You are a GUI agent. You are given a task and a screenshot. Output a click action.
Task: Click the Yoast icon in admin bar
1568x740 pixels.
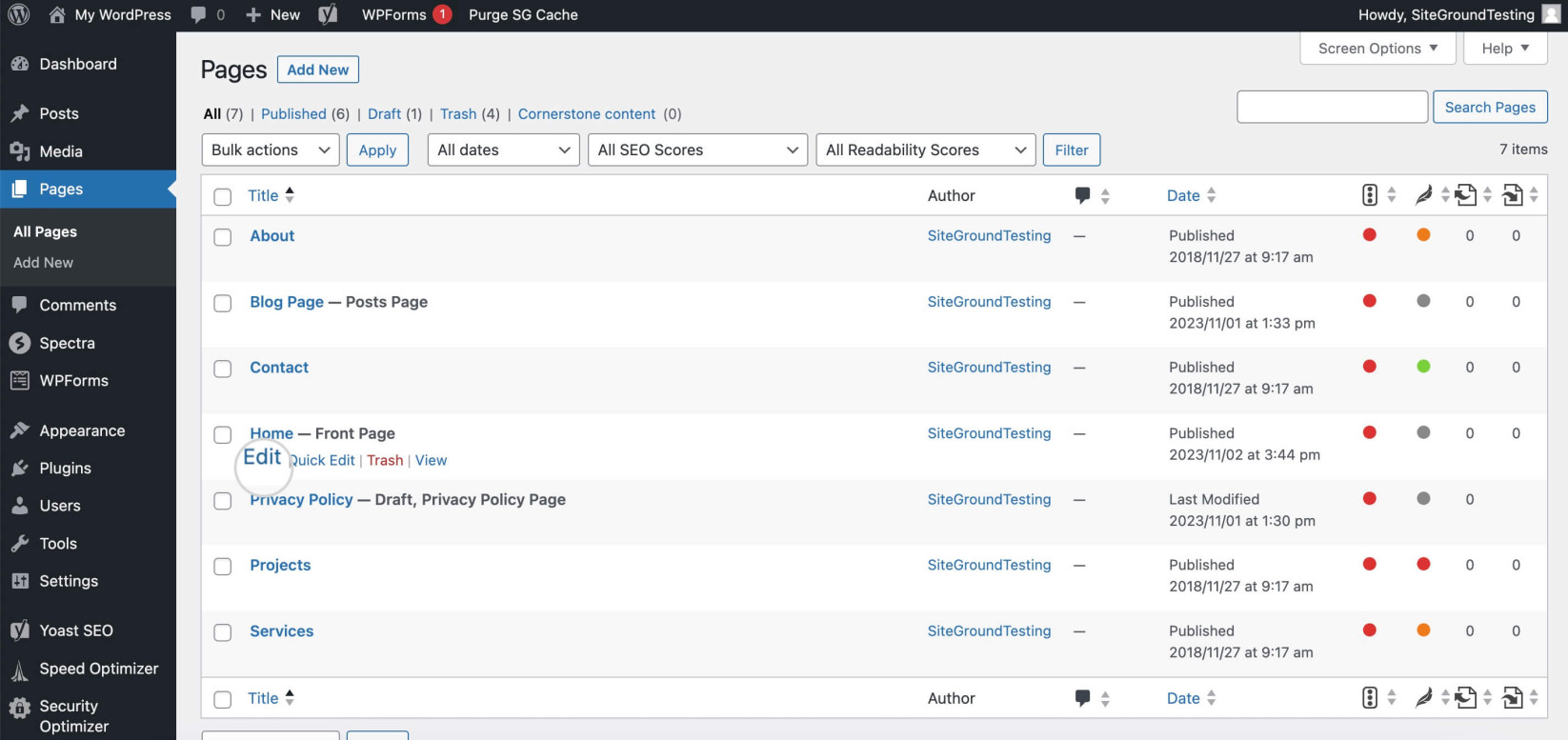[328, 14]
